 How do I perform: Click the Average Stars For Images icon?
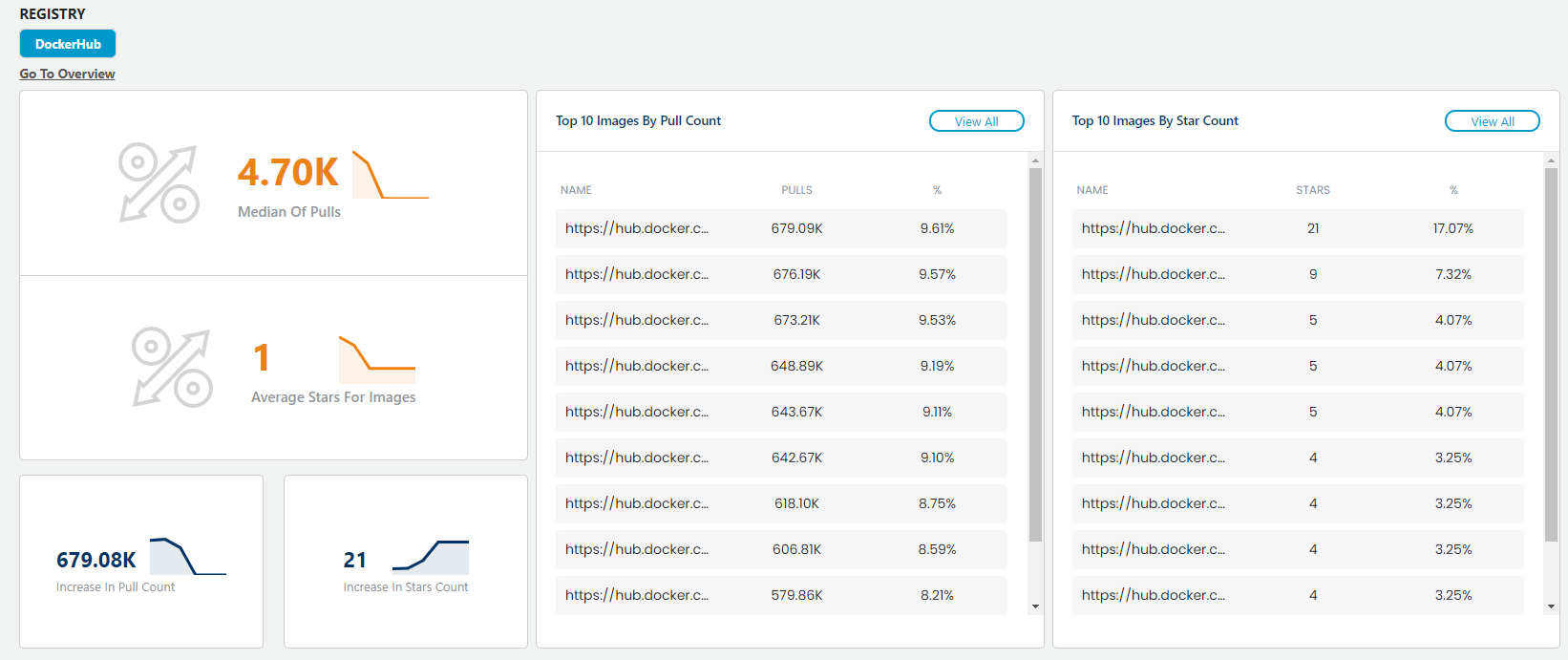[172, 368]
